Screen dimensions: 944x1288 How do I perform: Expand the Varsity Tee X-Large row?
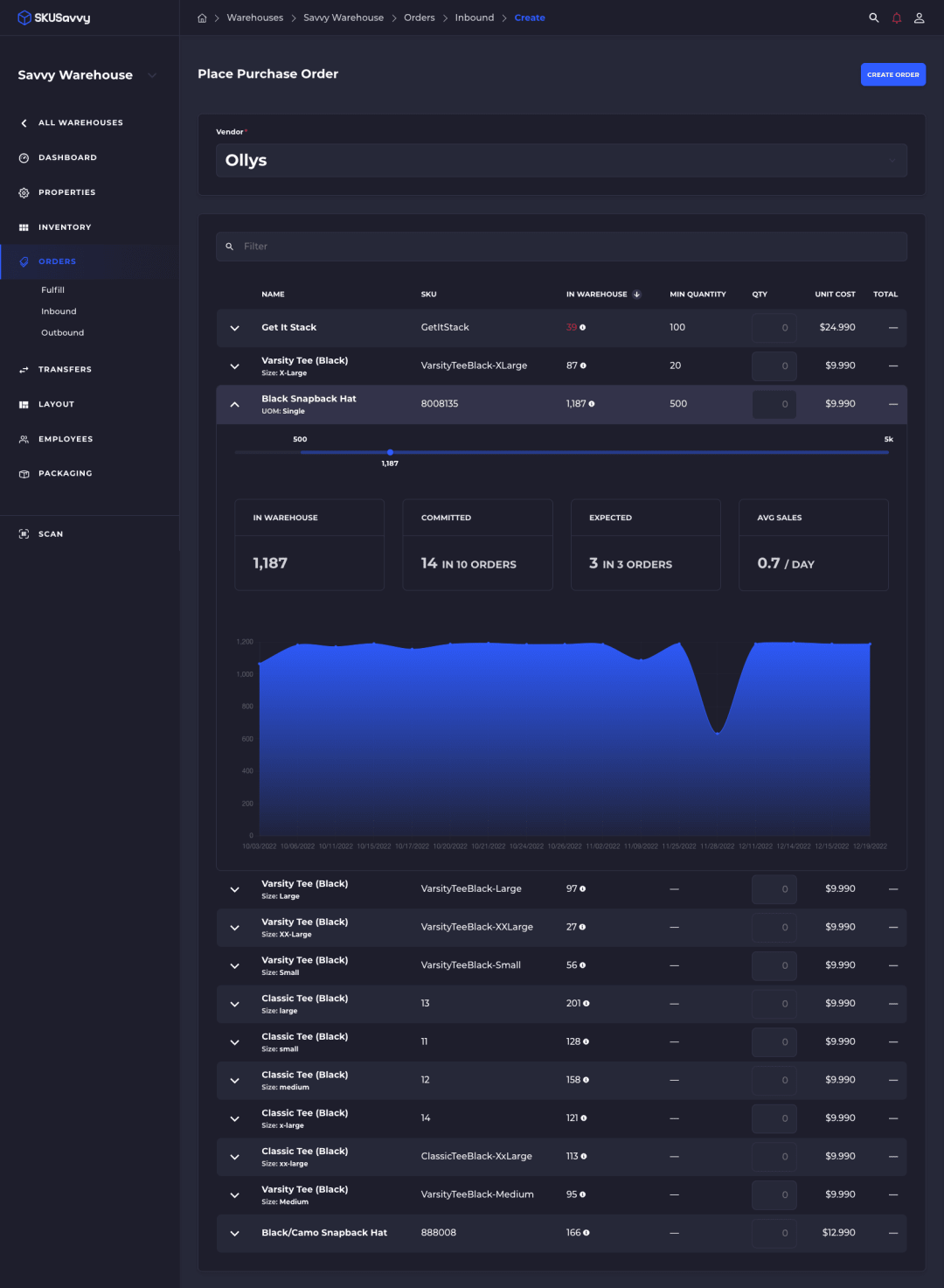coord(235,366)
